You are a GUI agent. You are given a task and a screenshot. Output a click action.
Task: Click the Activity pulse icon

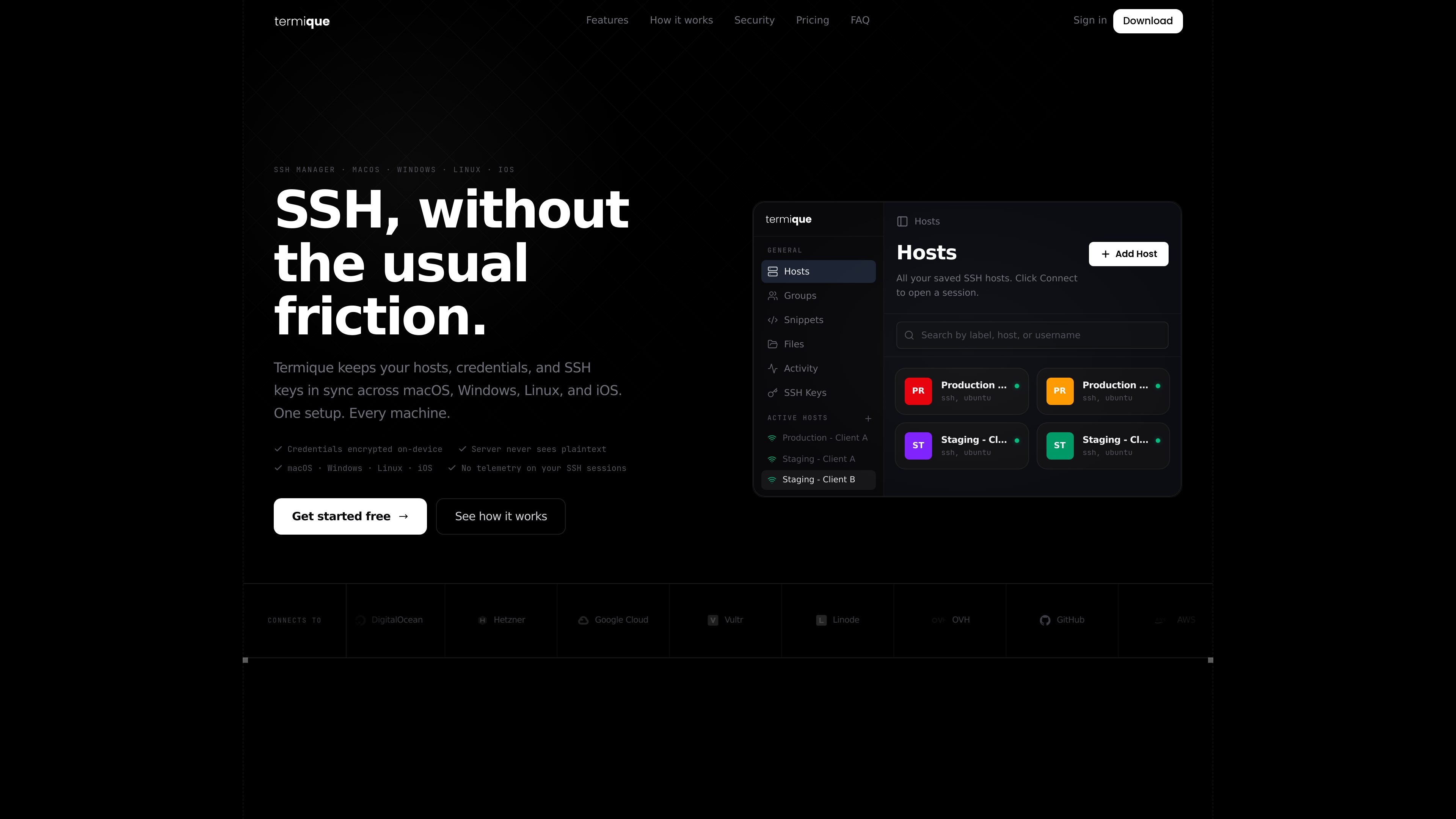pyautogui.click(x=773, y=369)
